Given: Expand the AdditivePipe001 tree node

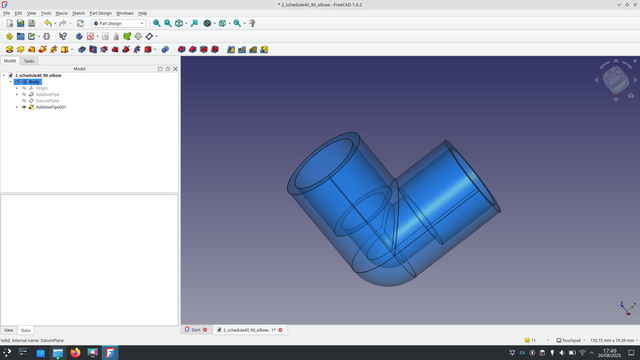Looking at the screenshot, I should 17,107.
